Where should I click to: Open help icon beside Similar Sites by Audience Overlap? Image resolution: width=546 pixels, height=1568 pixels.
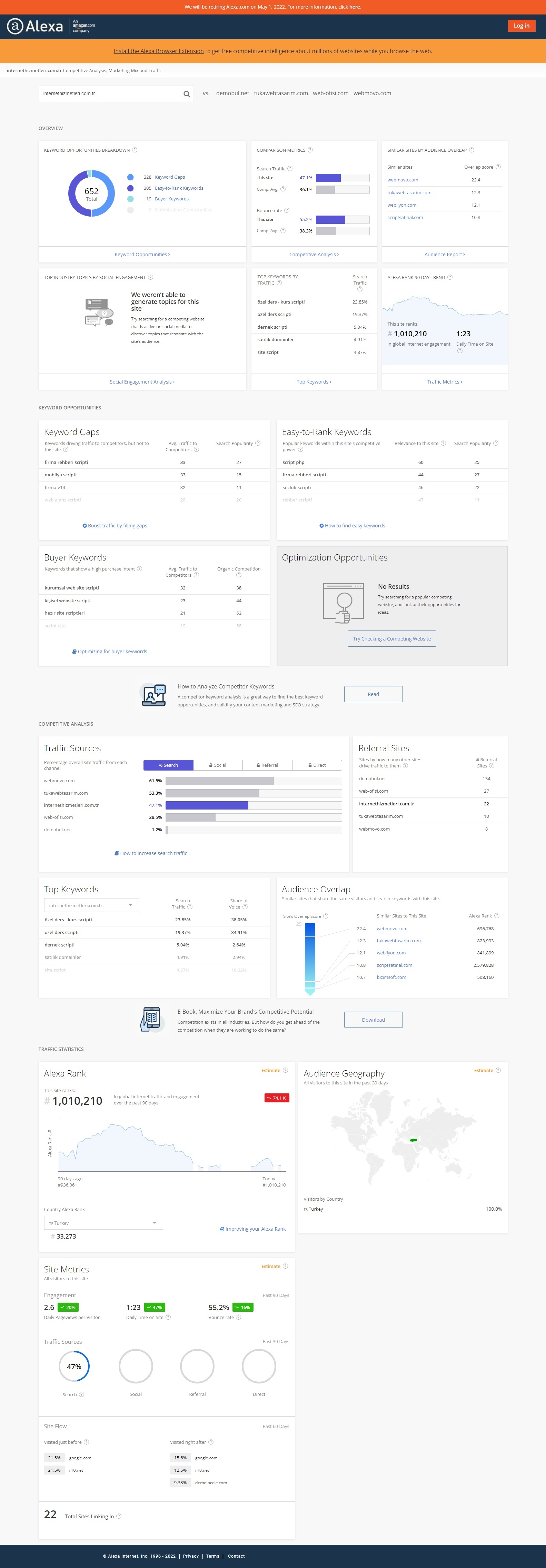point(472,150)
